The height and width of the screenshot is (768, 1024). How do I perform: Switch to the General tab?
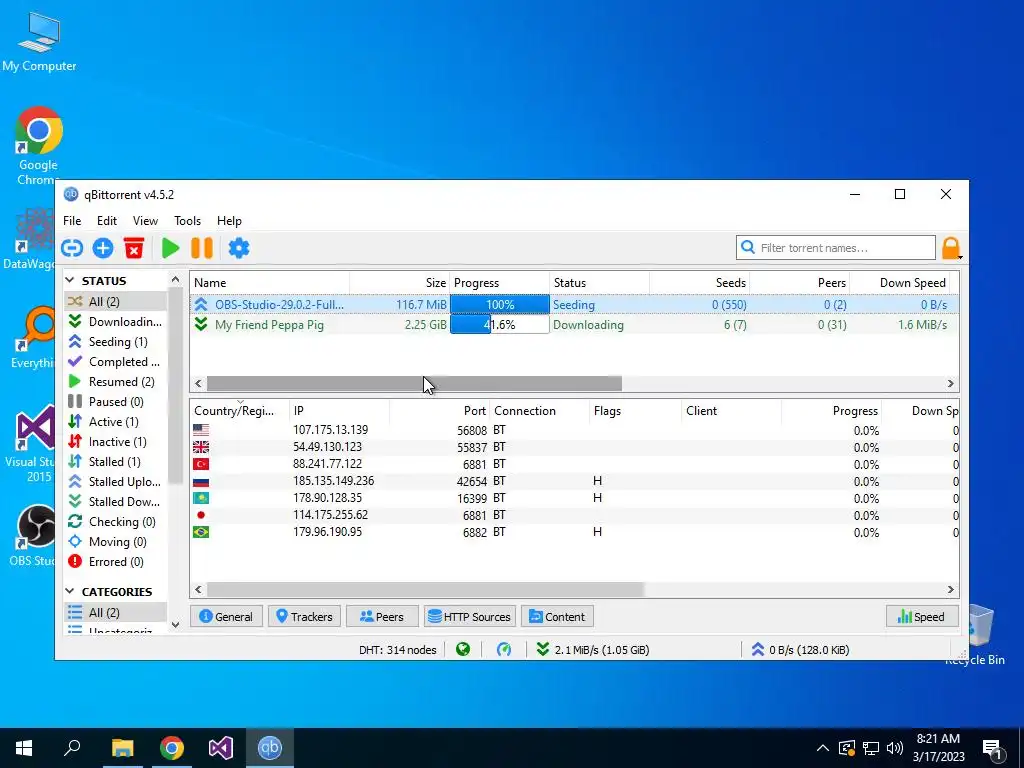point(226,616)
